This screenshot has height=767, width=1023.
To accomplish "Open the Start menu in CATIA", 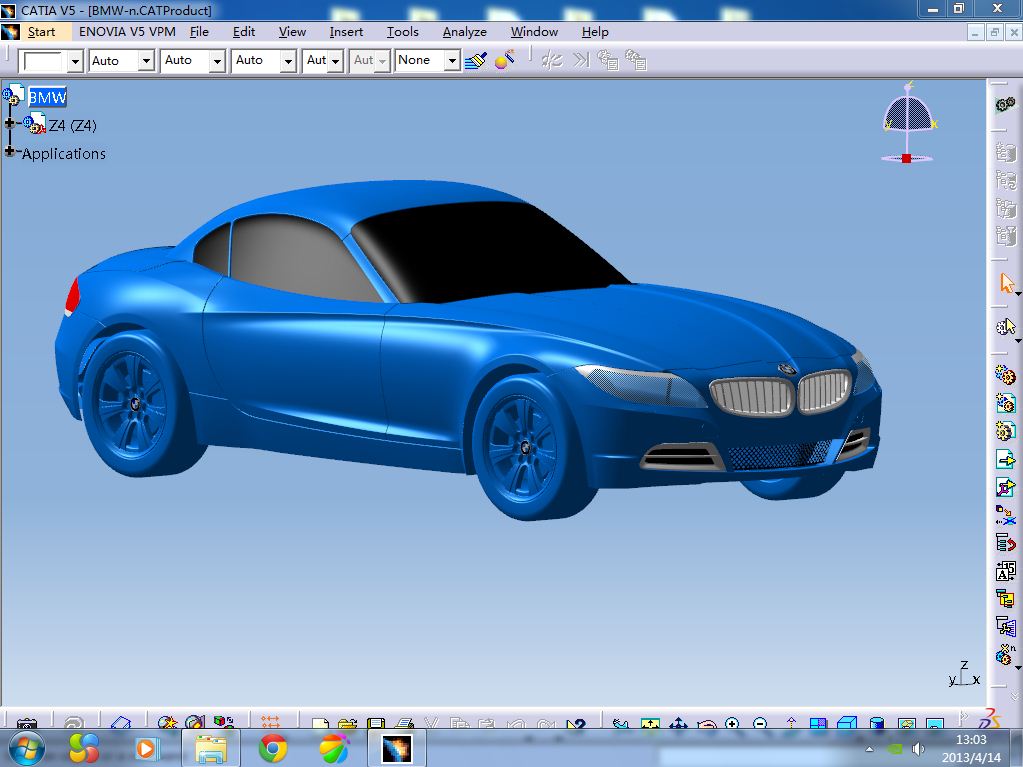I will point(41,32).
